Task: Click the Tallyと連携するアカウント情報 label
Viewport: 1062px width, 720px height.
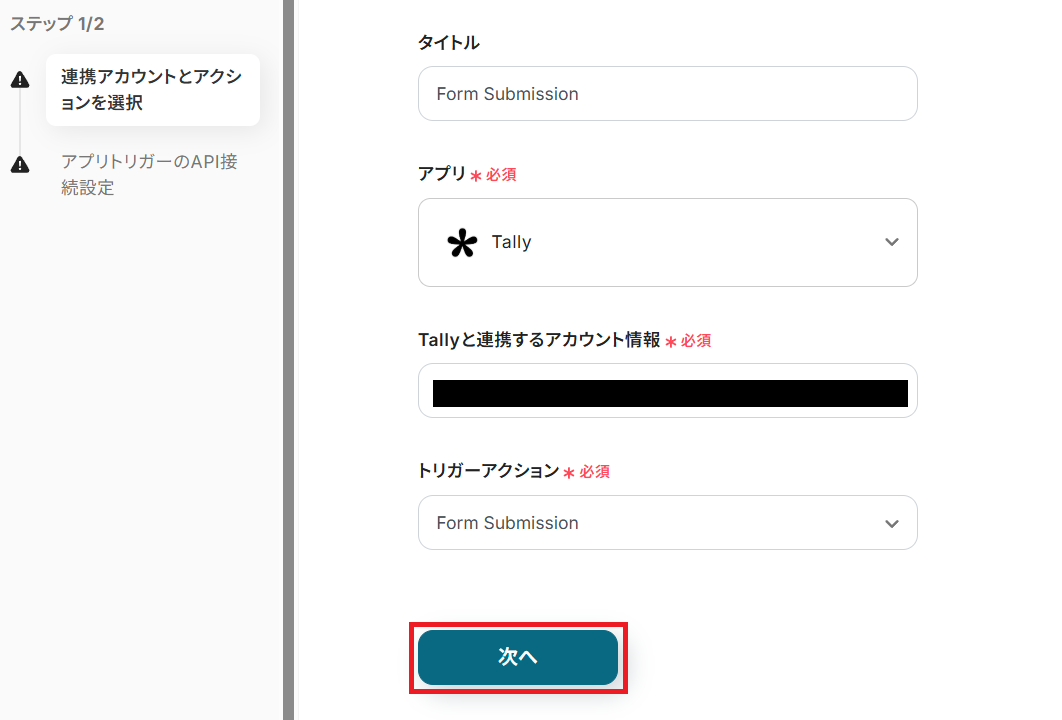Action: point(538,340)
